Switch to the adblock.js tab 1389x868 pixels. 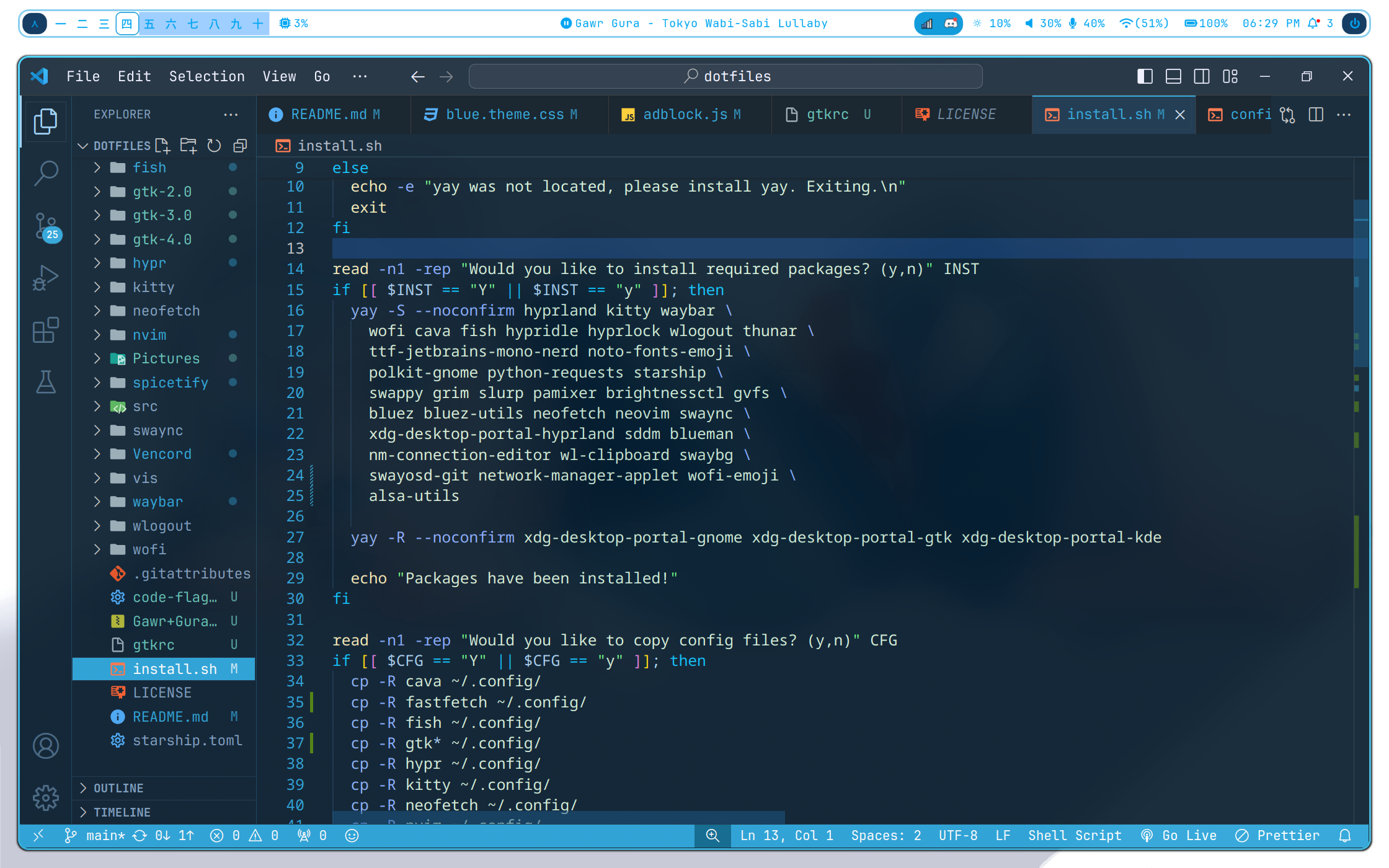[x=684, y=115]
